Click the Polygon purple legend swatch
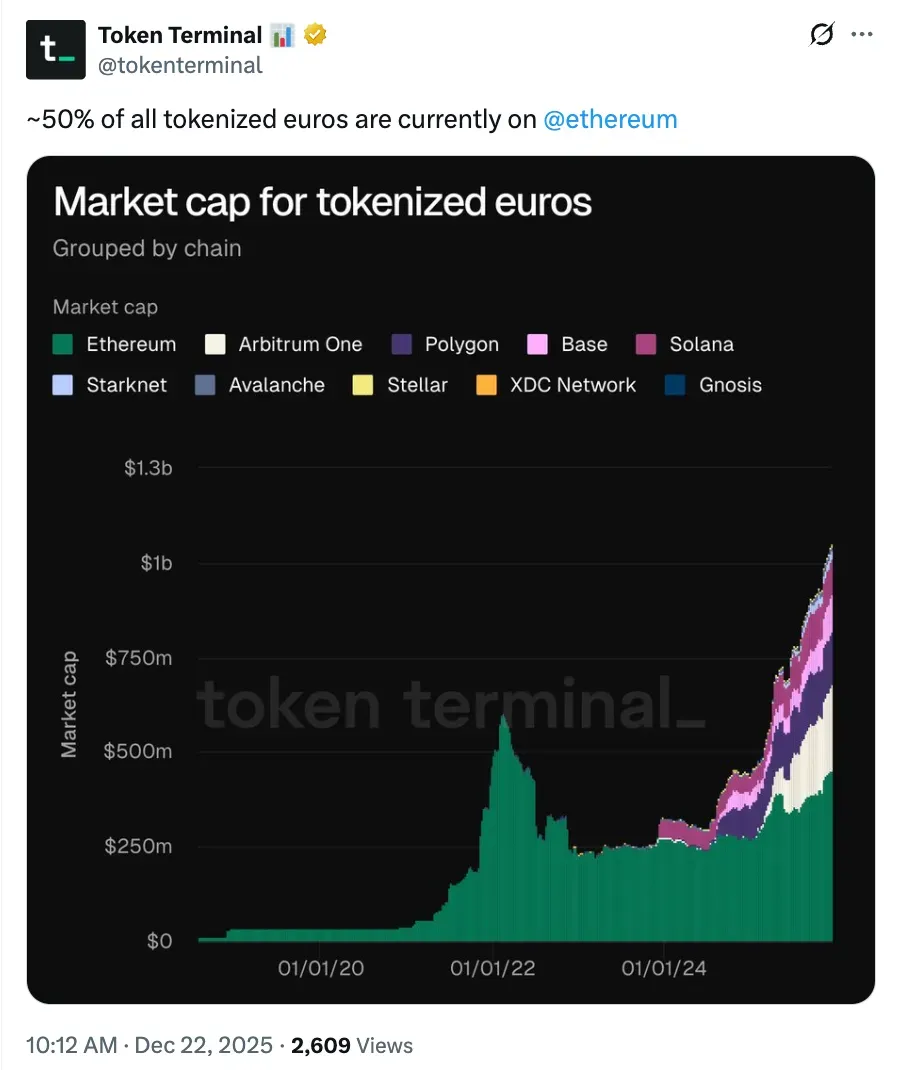 point(401,345)
